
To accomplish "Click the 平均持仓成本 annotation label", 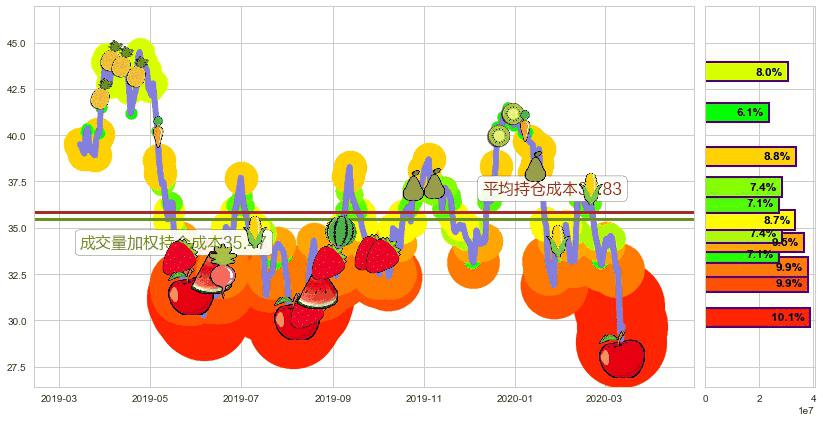I will (x=552, y=188).
